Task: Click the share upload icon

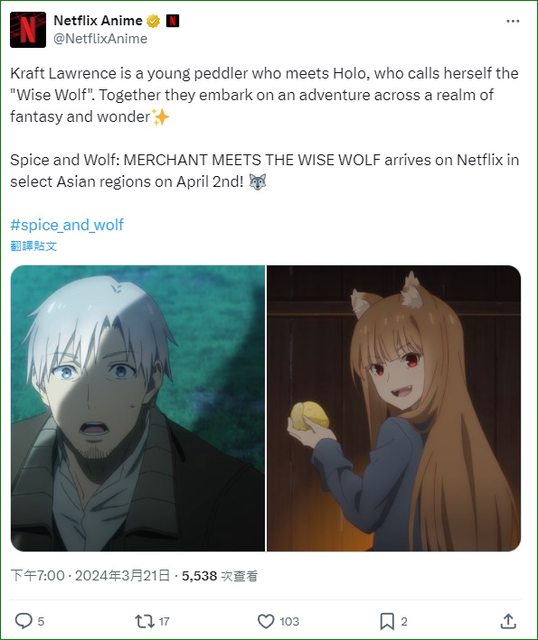Action: 508,621
